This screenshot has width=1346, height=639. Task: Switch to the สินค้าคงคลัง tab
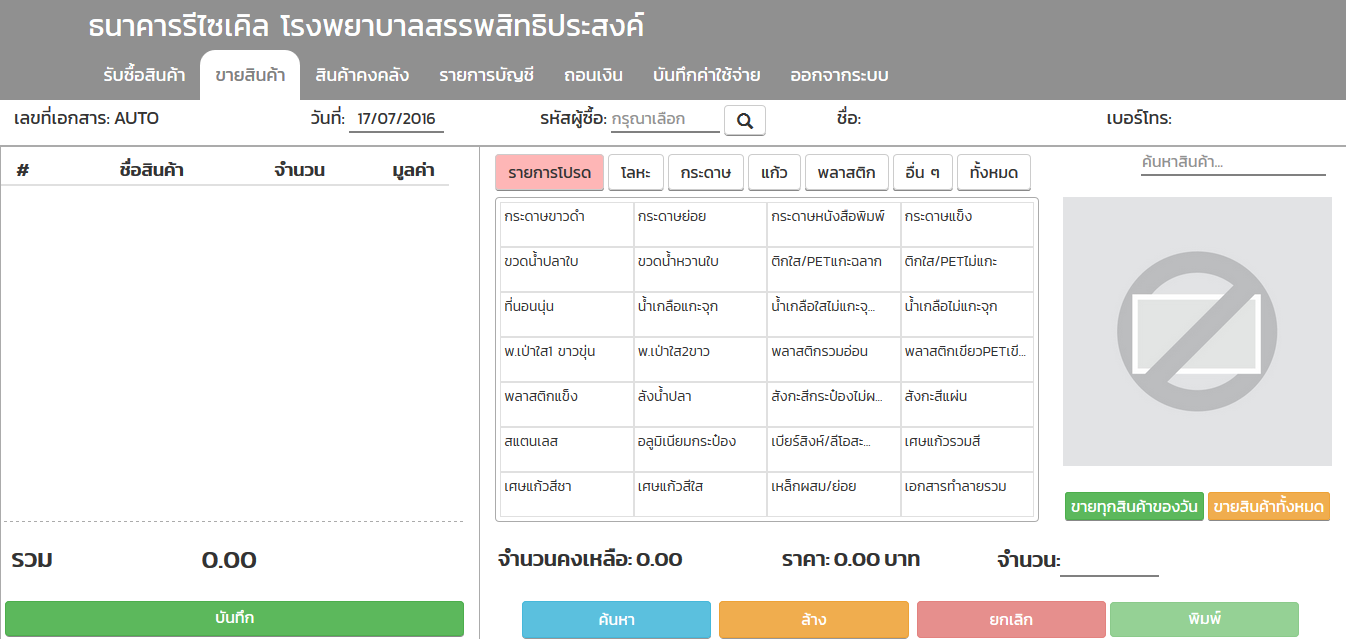(x=361, y=76)
